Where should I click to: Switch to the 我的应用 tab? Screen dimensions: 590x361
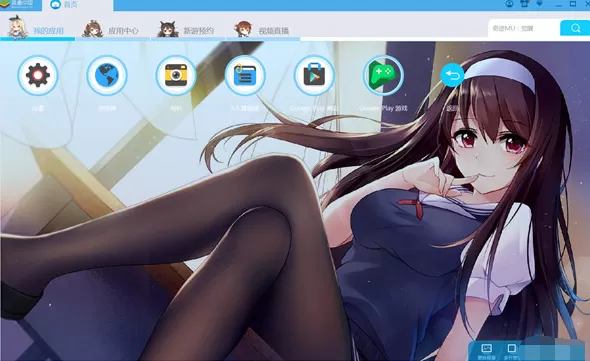click(x=38, y=28)
